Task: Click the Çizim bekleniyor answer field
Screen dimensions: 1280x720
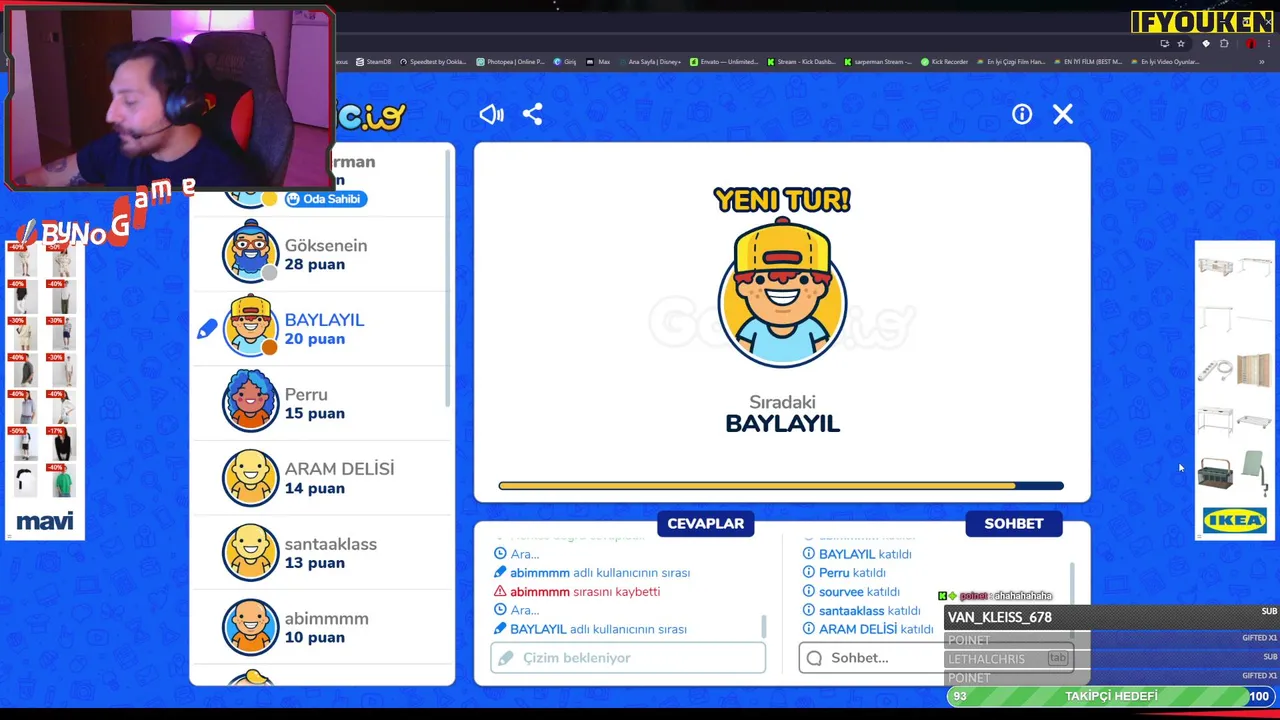Action: (x=628, y=658)
